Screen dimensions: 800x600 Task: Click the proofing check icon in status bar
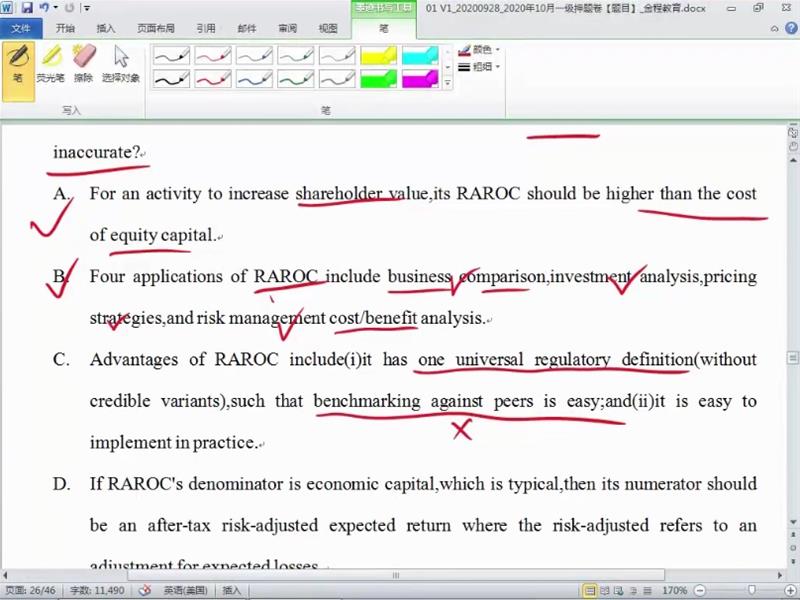tap(144, 591)
